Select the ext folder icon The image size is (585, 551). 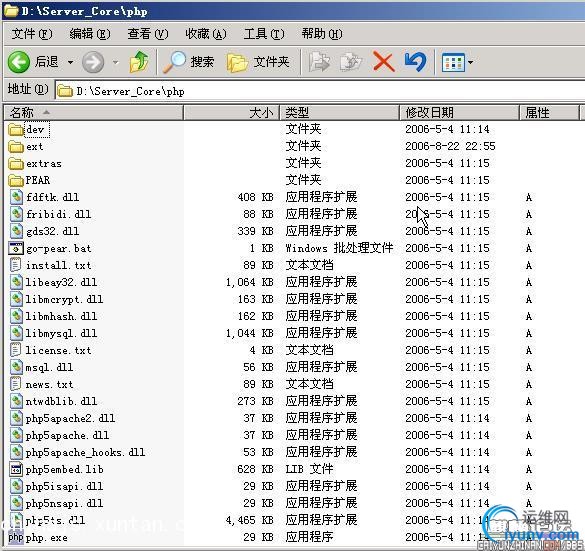click(x=16, y=147)
